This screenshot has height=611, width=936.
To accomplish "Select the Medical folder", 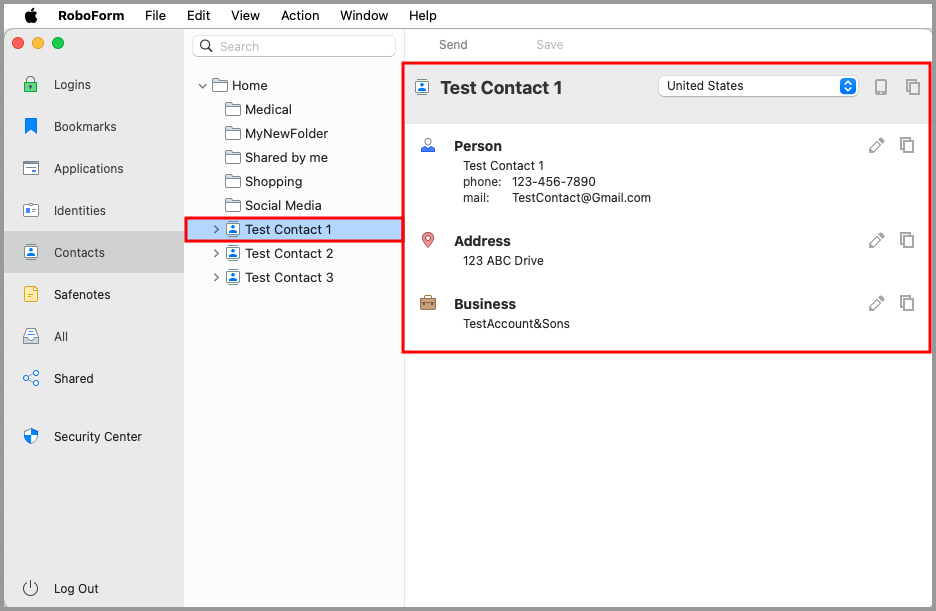I will click(x=268, y=109).
